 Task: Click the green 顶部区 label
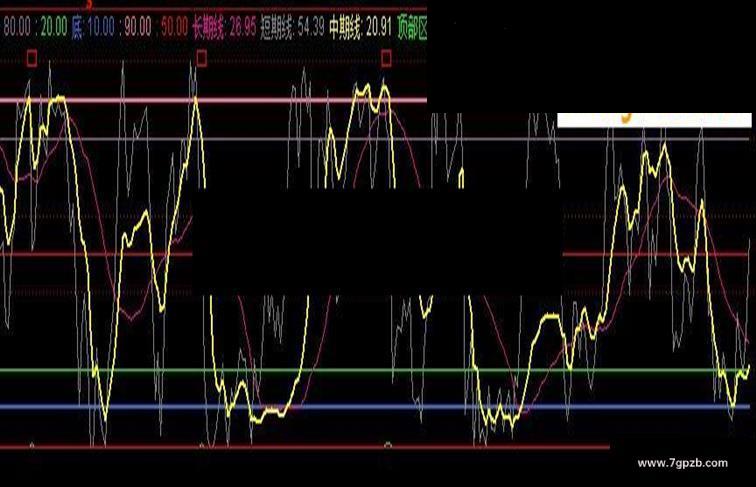(412, 27)
